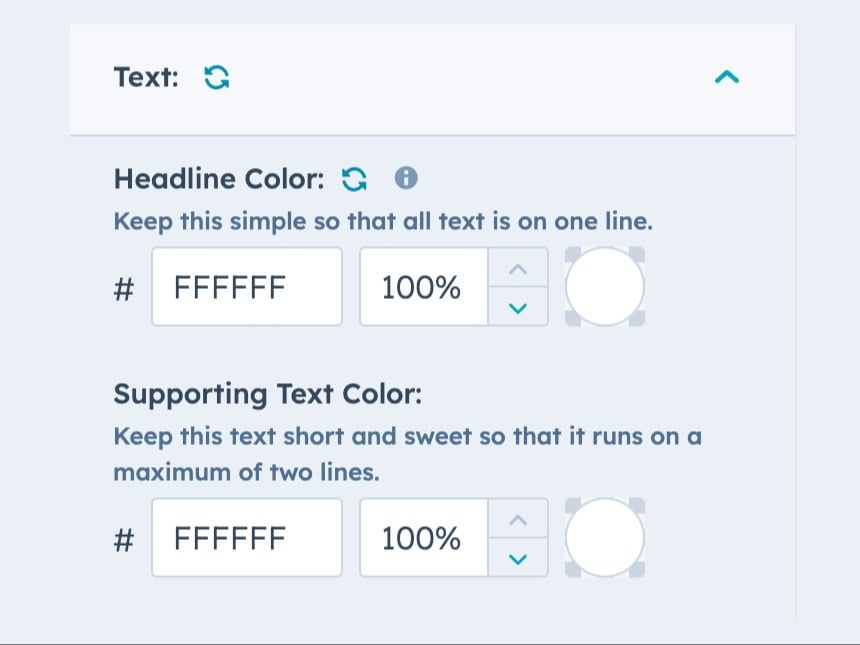Collapse the Text section with the chevron

pyautogui.click(x=728, y=76)
